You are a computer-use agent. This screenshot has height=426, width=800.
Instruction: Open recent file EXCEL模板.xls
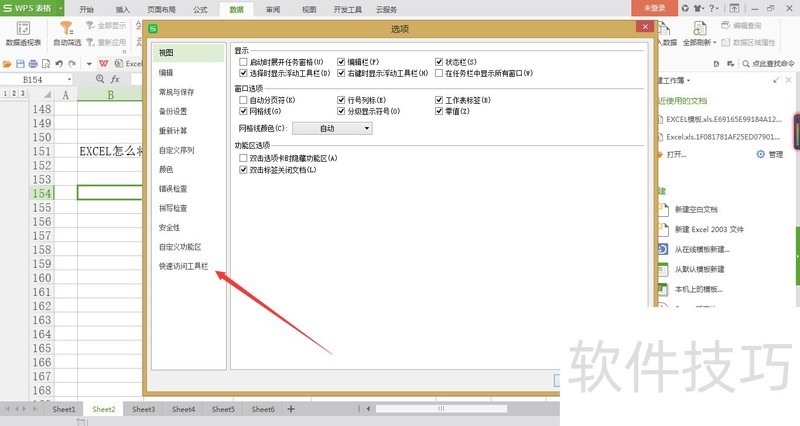tap(724, 119)
